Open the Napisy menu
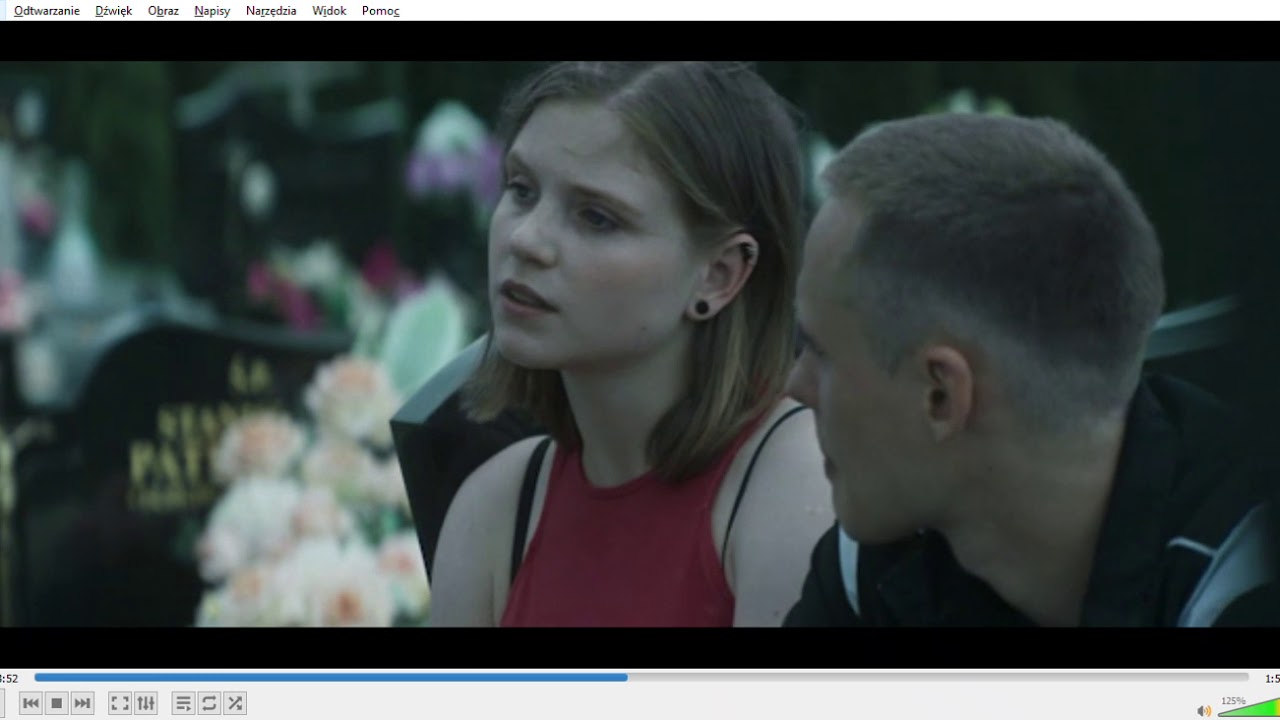The height and width of the screenshot is (720, 1280). [212, 11]
